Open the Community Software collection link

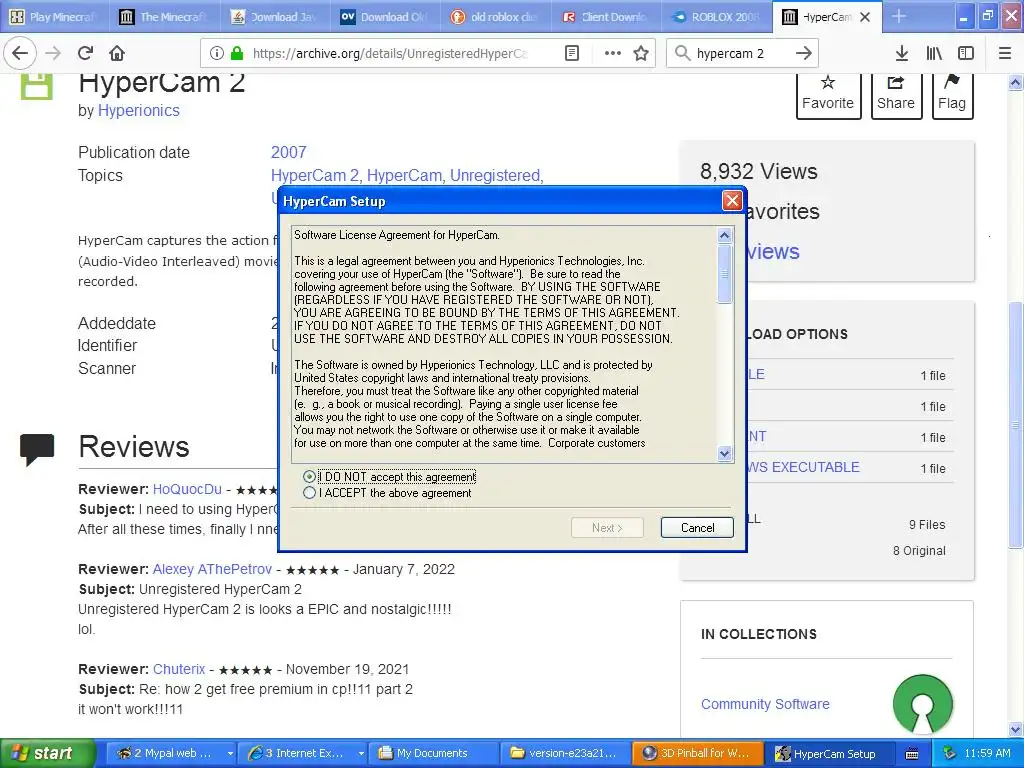[765, 704]
